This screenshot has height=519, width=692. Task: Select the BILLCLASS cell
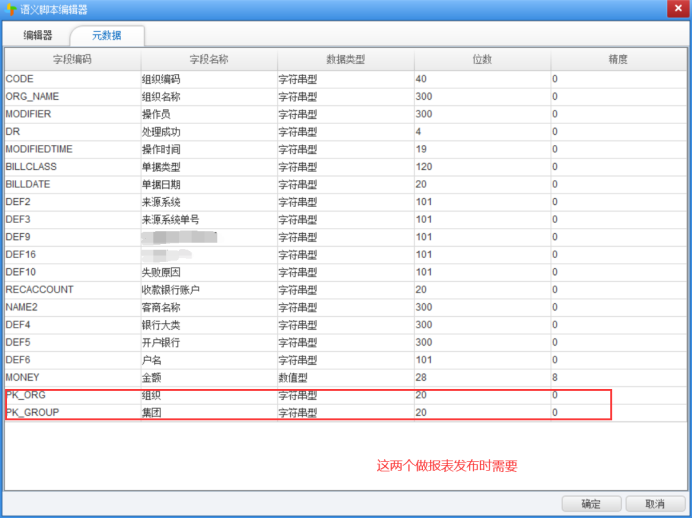click(73, 167)
